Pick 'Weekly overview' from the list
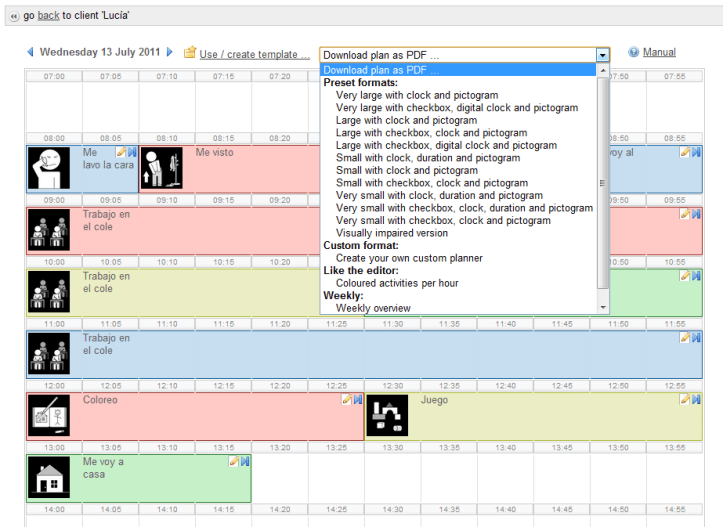This screenshot has height=527, width=723. tap(373, 308)
